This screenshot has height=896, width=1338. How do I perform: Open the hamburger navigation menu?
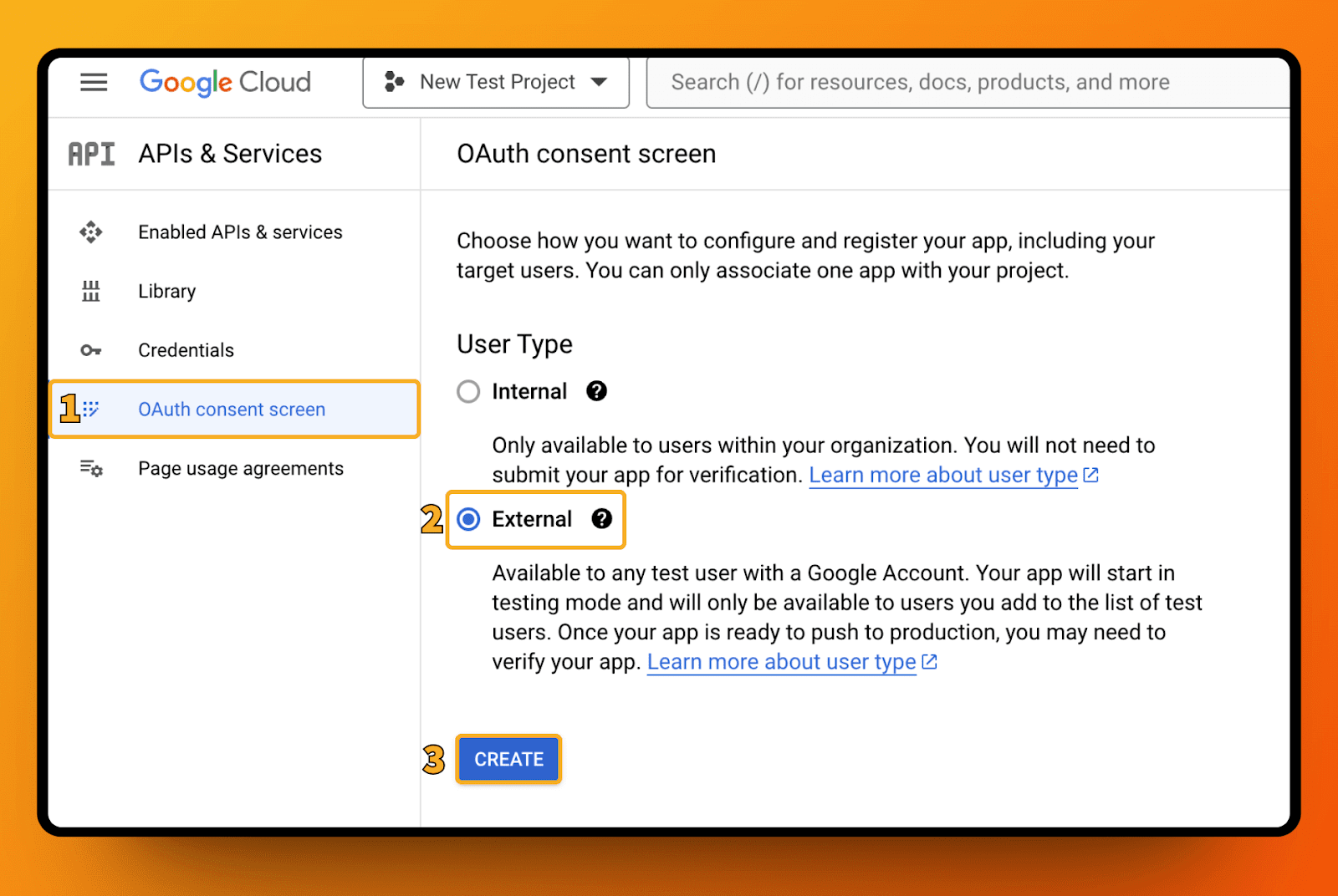(x=94, y=82)
